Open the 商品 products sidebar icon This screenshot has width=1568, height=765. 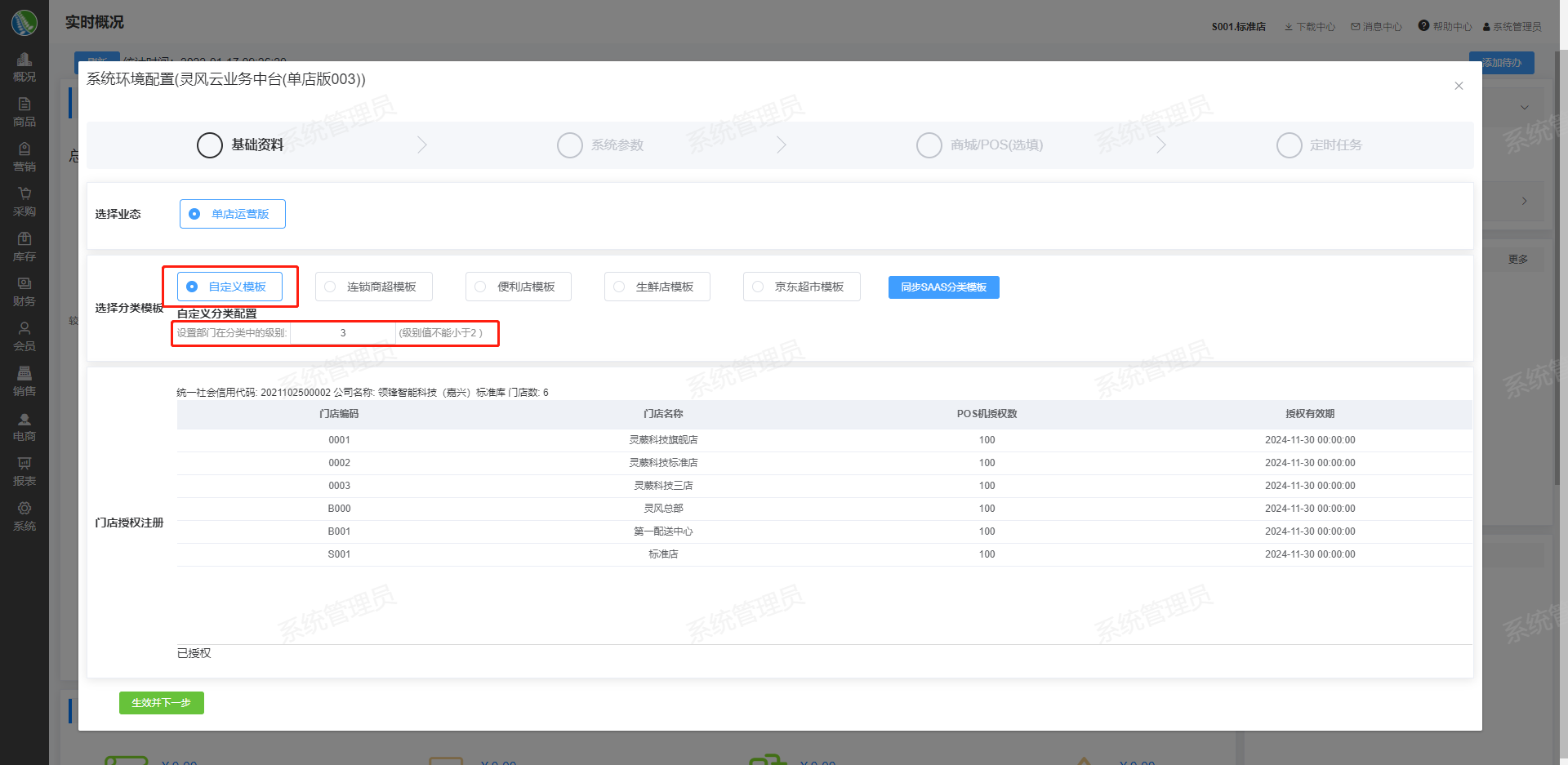(24, 112)
